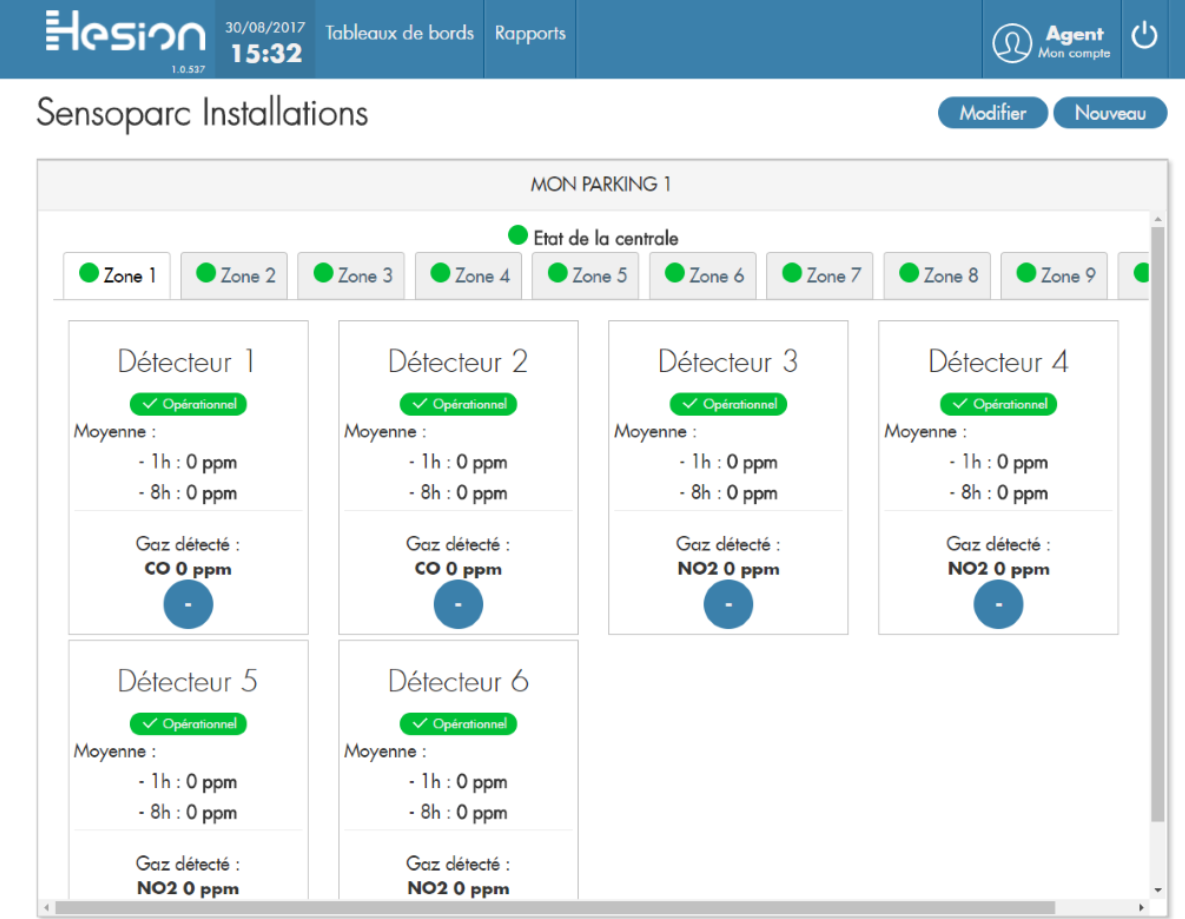This screenshot has width=1185, height=919.
Task: Click the round minus button under Détecteur 4
Action: 998,605
